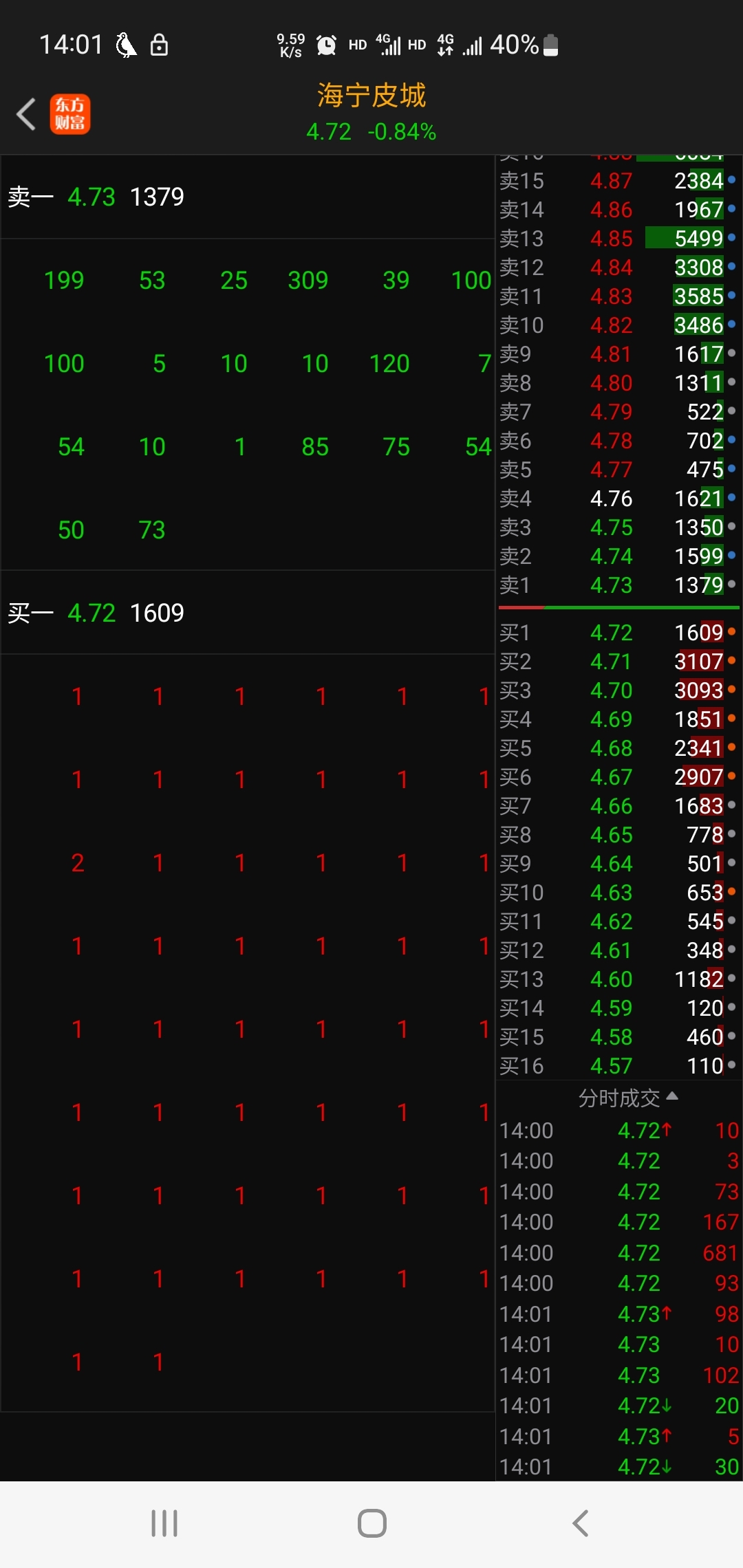Tap the lock status icon
The height and width of the screenshot is (1568, 743).
[159, 45]
